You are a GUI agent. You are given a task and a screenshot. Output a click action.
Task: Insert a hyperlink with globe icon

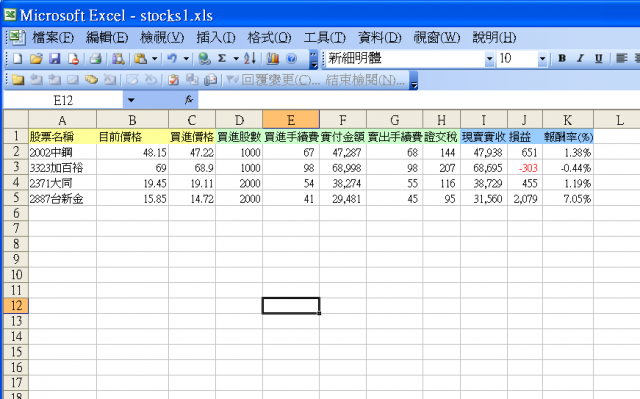(x=204, y=59)
